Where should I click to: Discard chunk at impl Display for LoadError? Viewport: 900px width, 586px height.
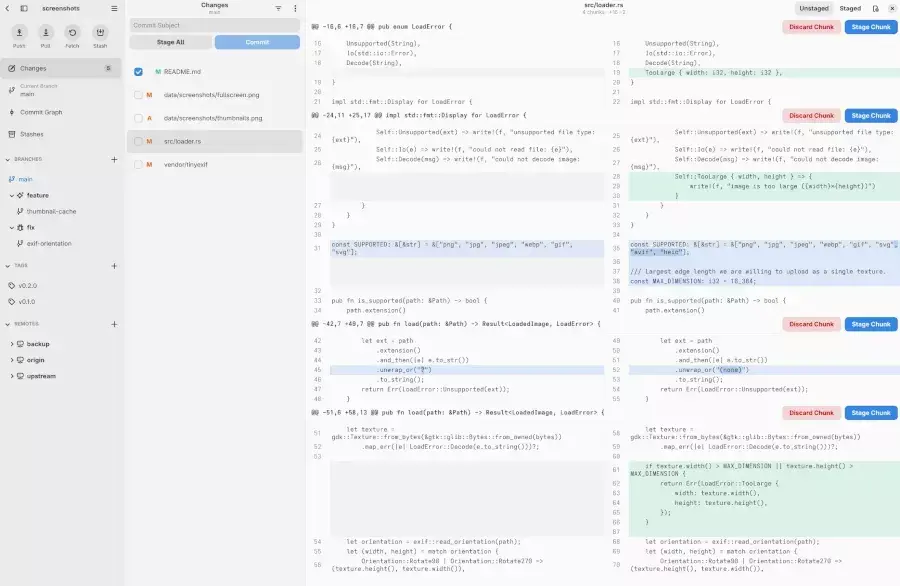click(x=811, y=115)
